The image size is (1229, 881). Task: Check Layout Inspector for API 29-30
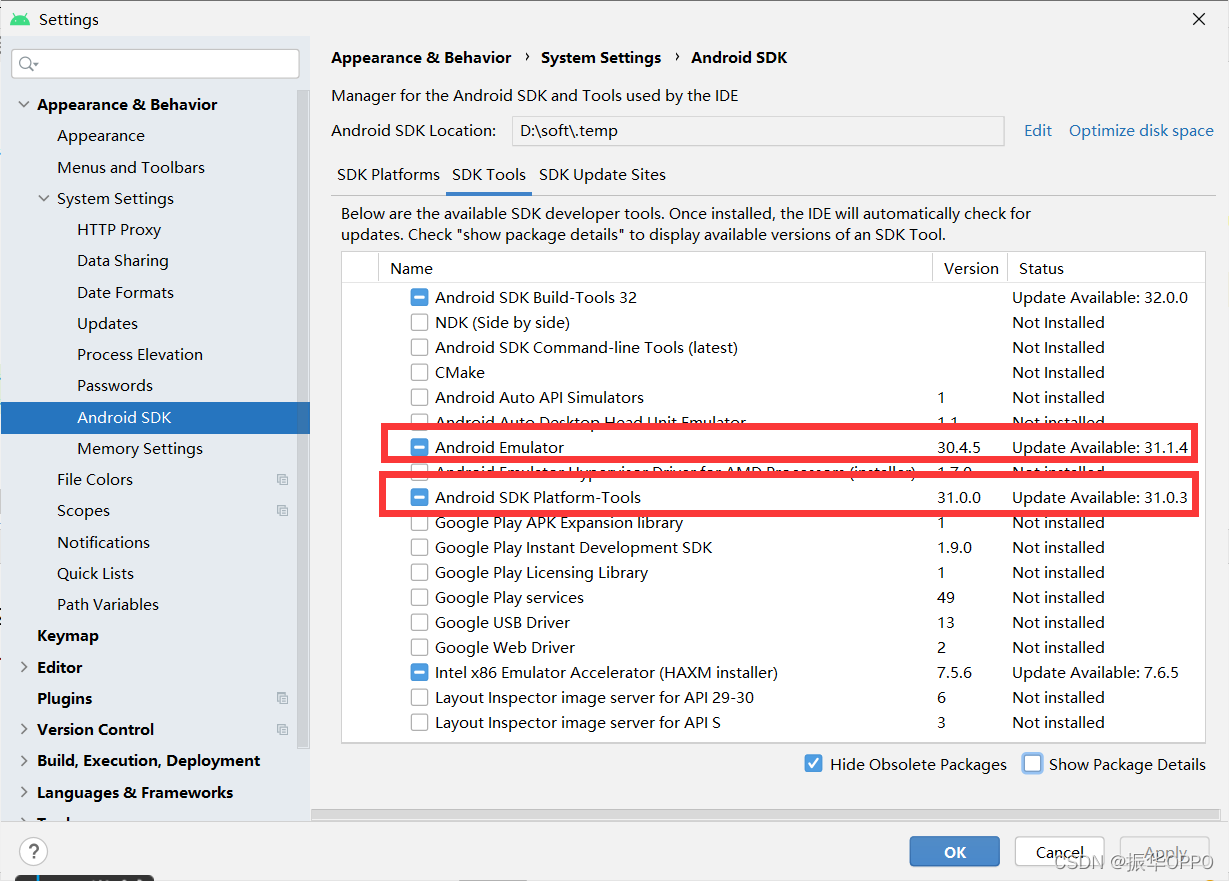pos(419,697)
